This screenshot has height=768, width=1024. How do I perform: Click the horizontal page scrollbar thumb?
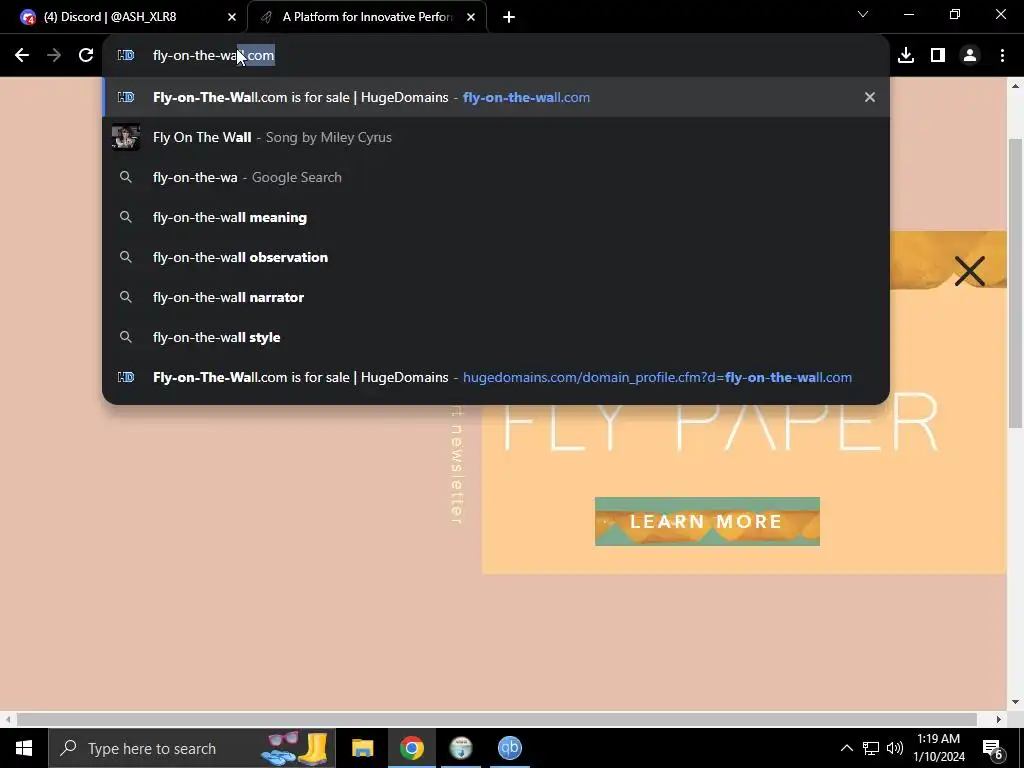click(x=497, y=719)
